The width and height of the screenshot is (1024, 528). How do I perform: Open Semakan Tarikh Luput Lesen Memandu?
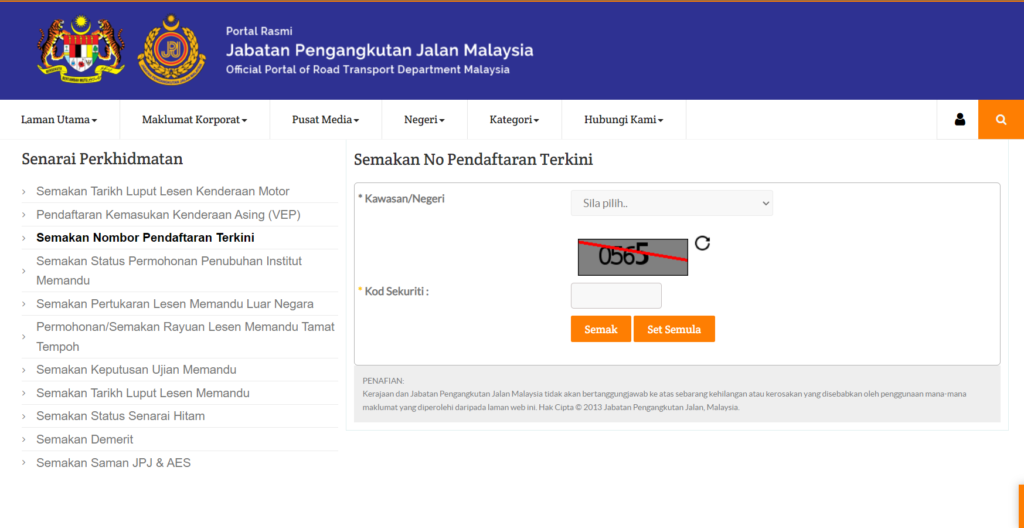143,393
